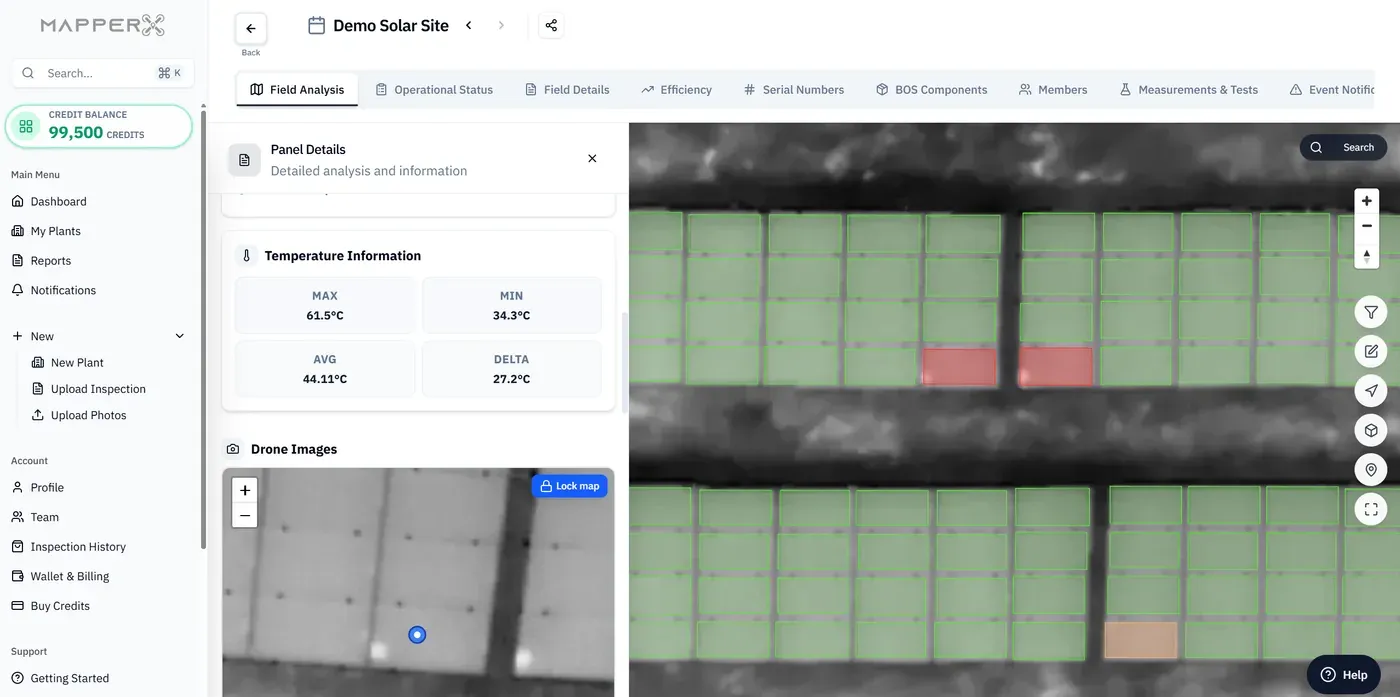Toggle the 3D cube map tool
The image size is (1400, 697).
click(1371, 431)
